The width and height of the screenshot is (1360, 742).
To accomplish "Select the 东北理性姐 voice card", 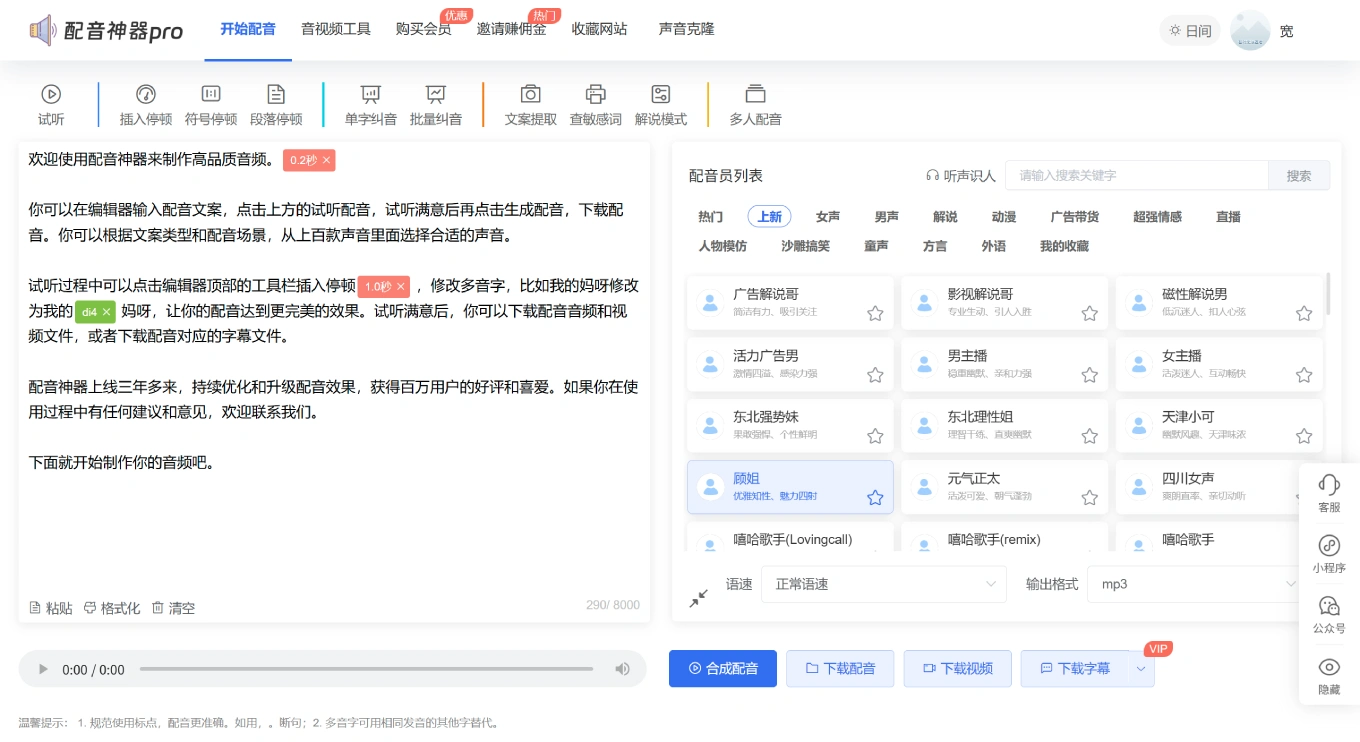I will pyautogui.click(x=1004, y=426).
